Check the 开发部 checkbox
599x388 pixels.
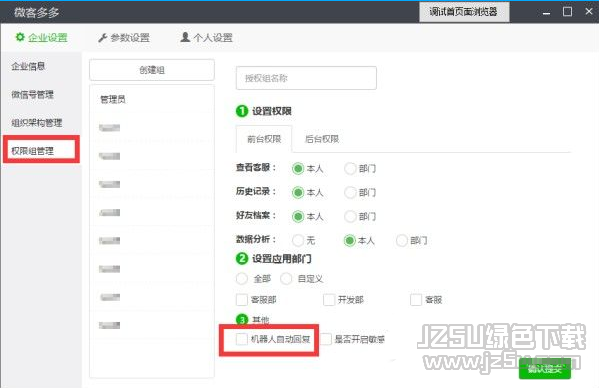pos(329,300)
